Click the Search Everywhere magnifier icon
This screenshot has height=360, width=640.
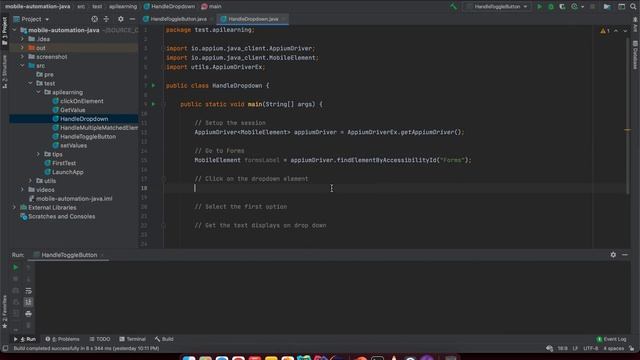coord(633,7)
